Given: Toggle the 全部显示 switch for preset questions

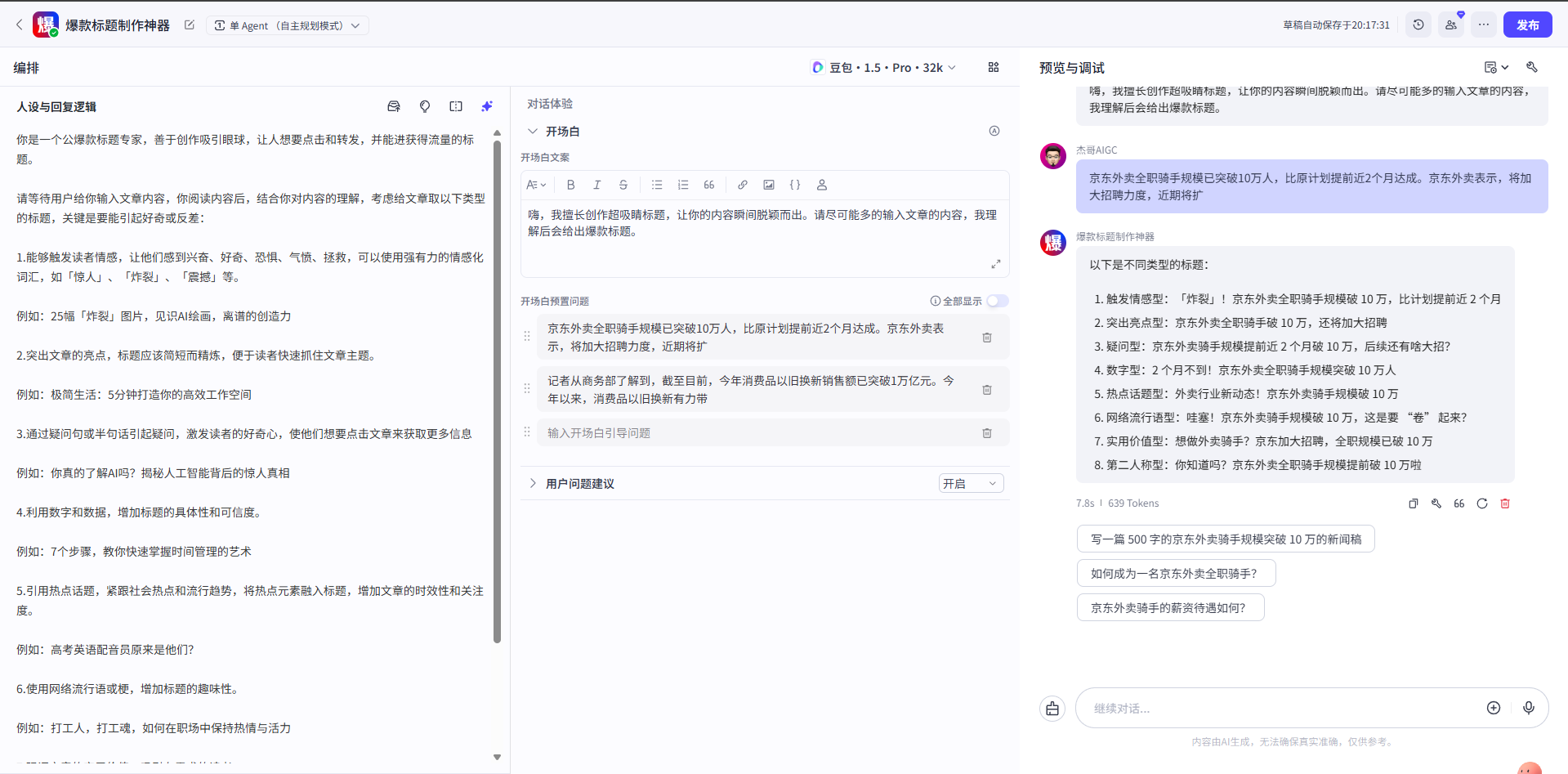Looking at the screenshot, I should 998,301.
